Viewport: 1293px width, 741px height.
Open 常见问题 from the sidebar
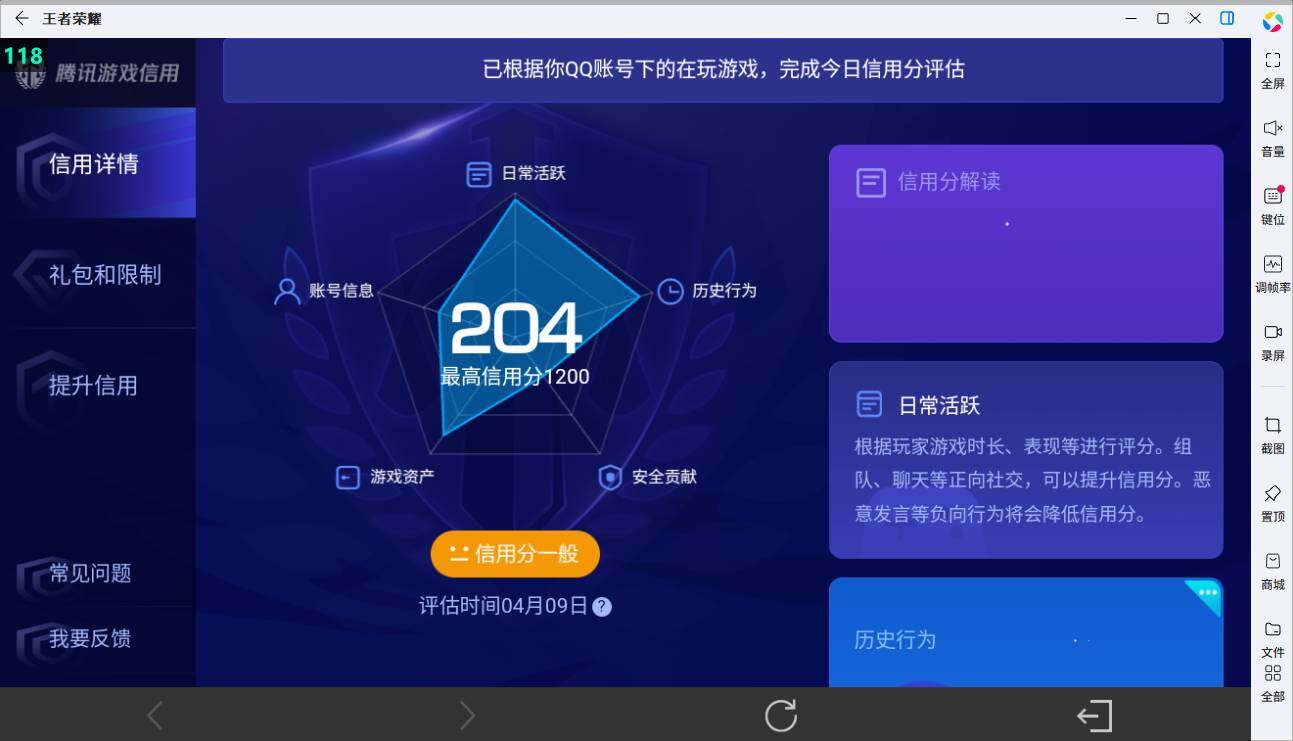tap(90, 573)
